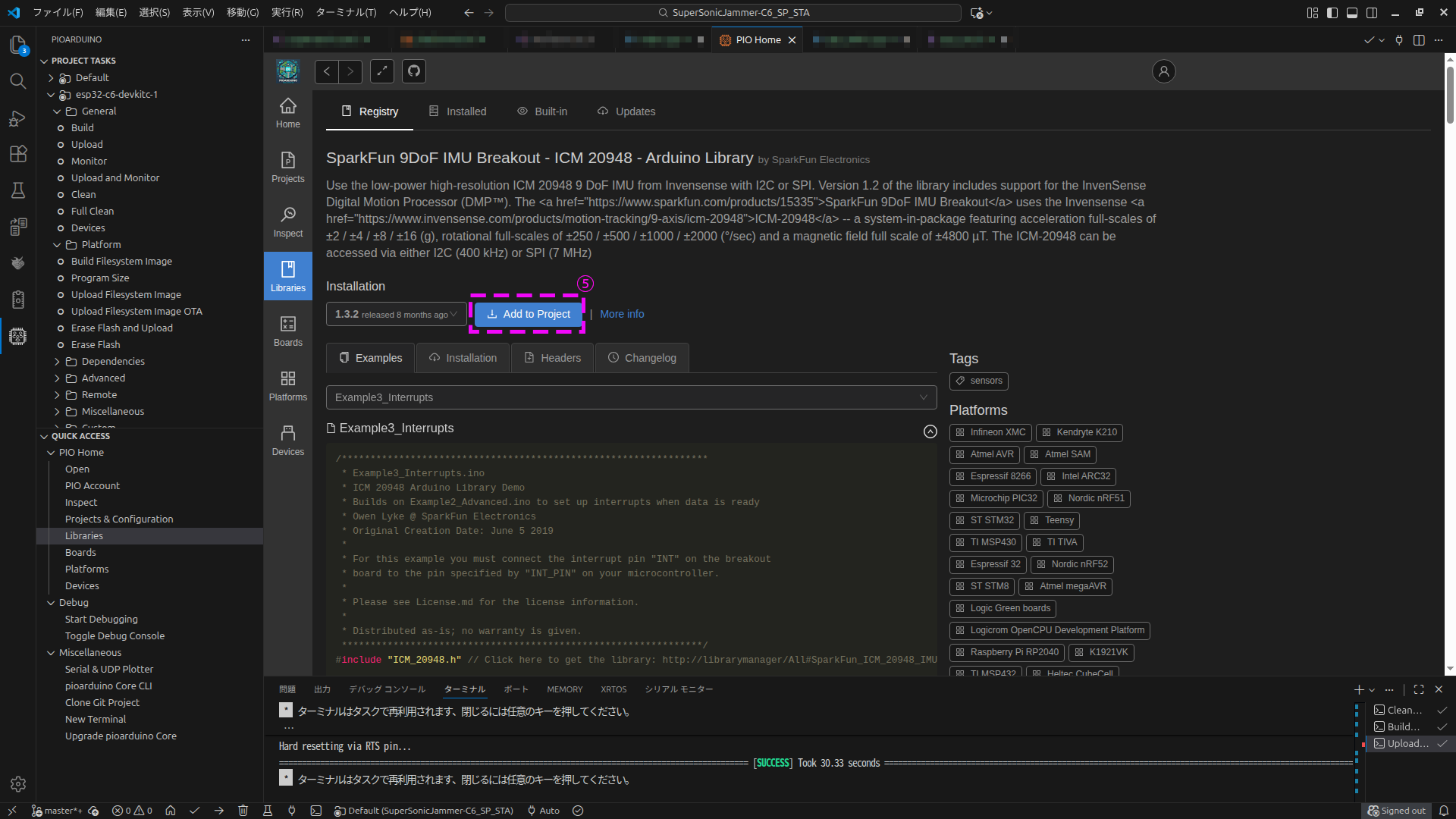
Task: Collapse the Example3_Interrupts code section
Action: (930, 431)
